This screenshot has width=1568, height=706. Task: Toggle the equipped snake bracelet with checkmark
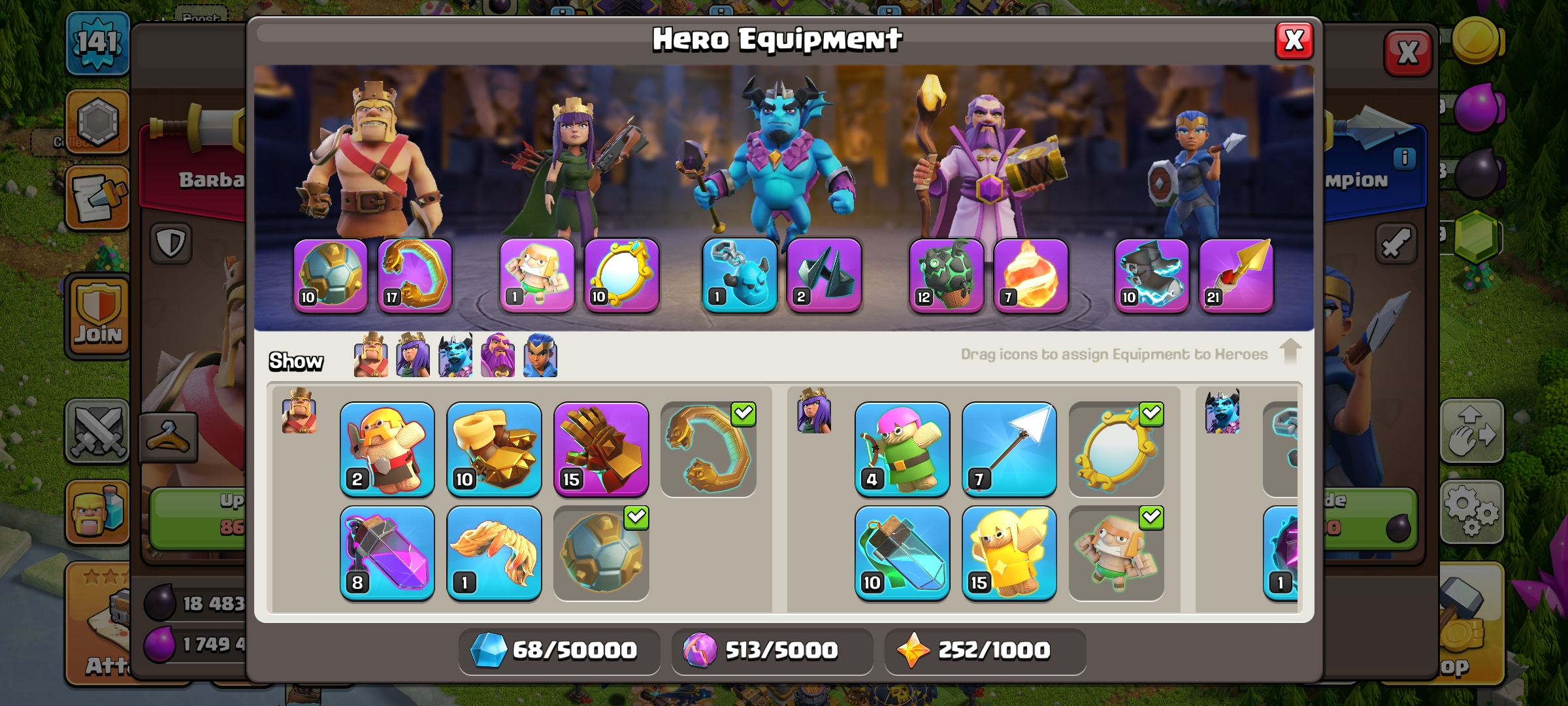[x=708, y=449]
